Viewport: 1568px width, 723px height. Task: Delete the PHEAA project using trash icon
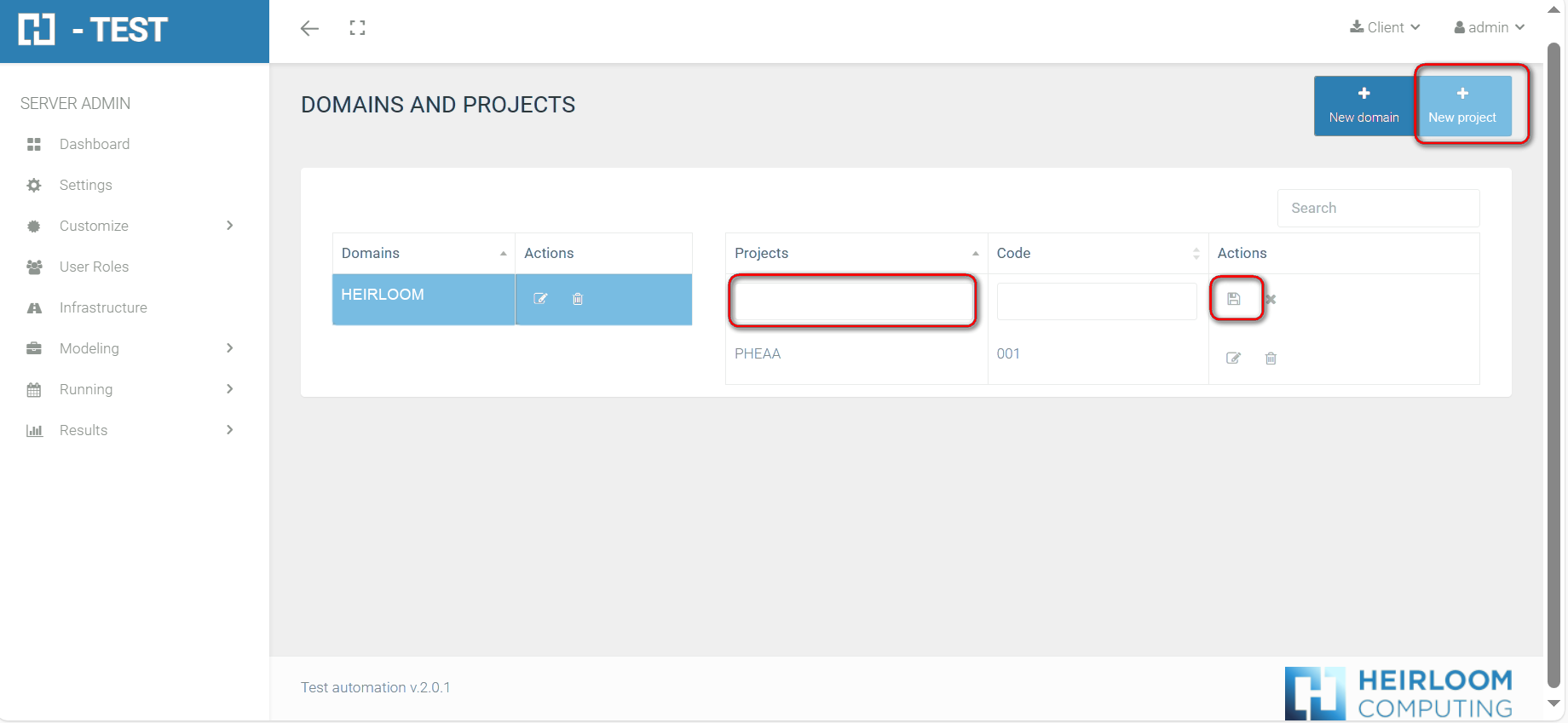1271,359
